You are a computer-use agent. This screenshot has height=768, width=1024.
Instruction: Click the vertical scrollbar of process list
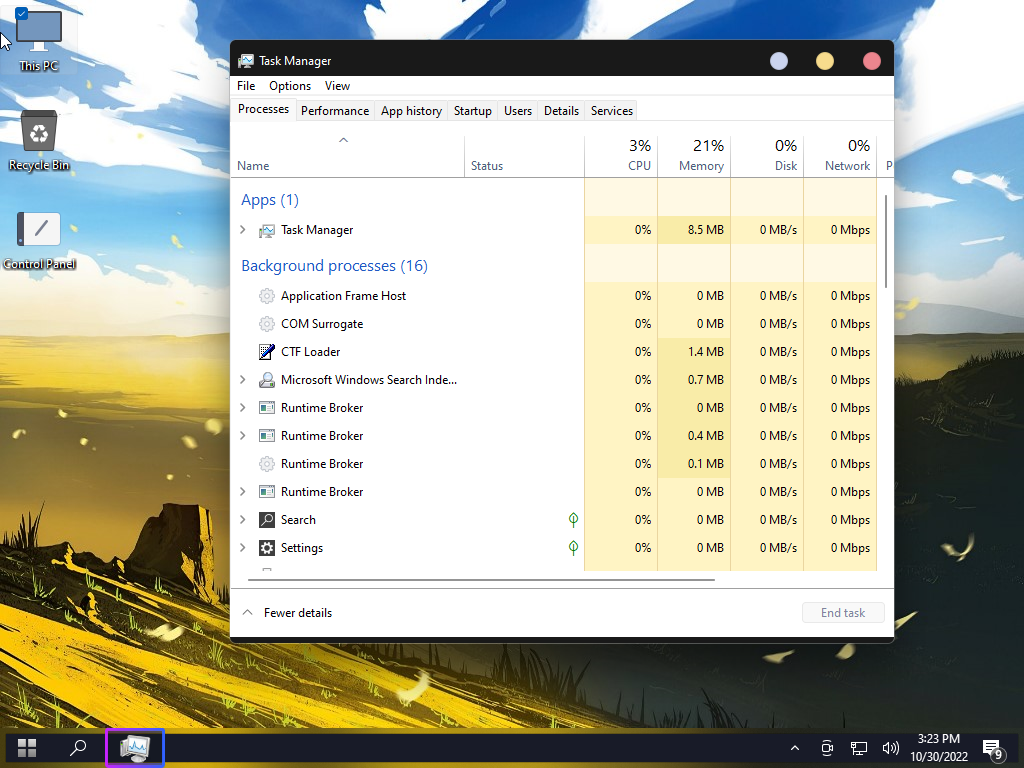click(886, 242)
